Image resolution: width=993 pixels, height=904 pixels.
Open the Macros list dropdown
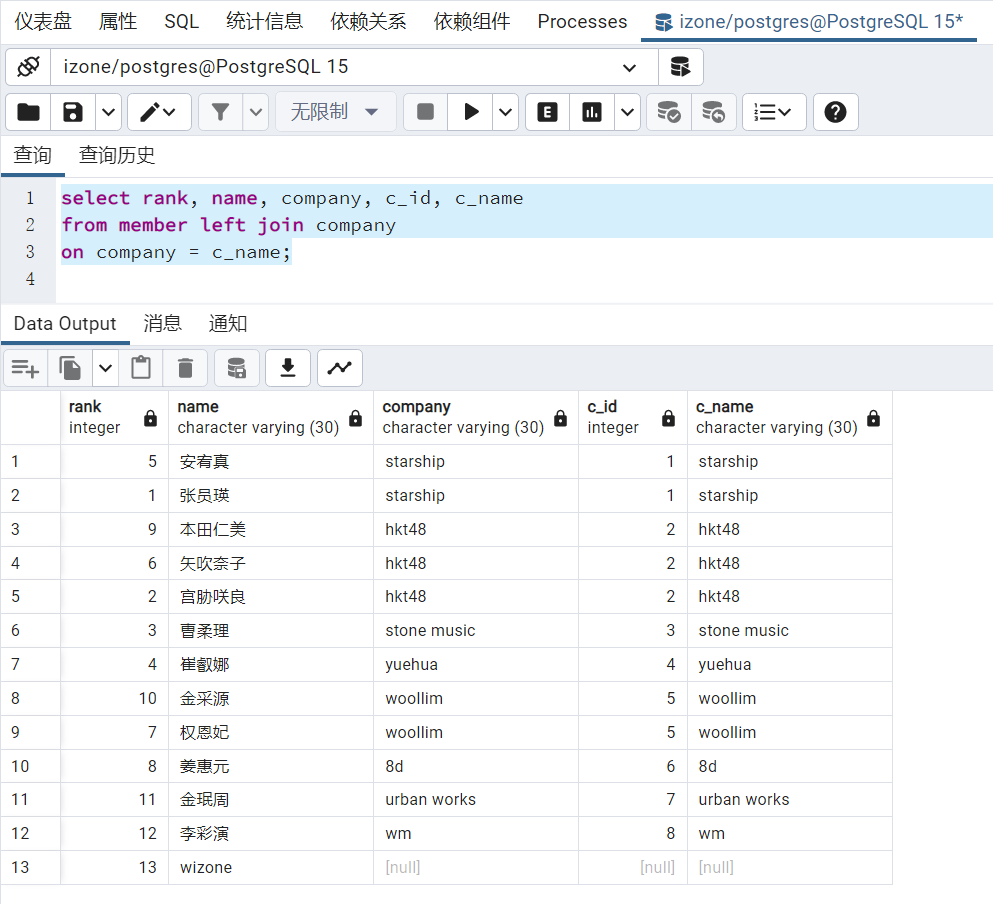point(774,112)
